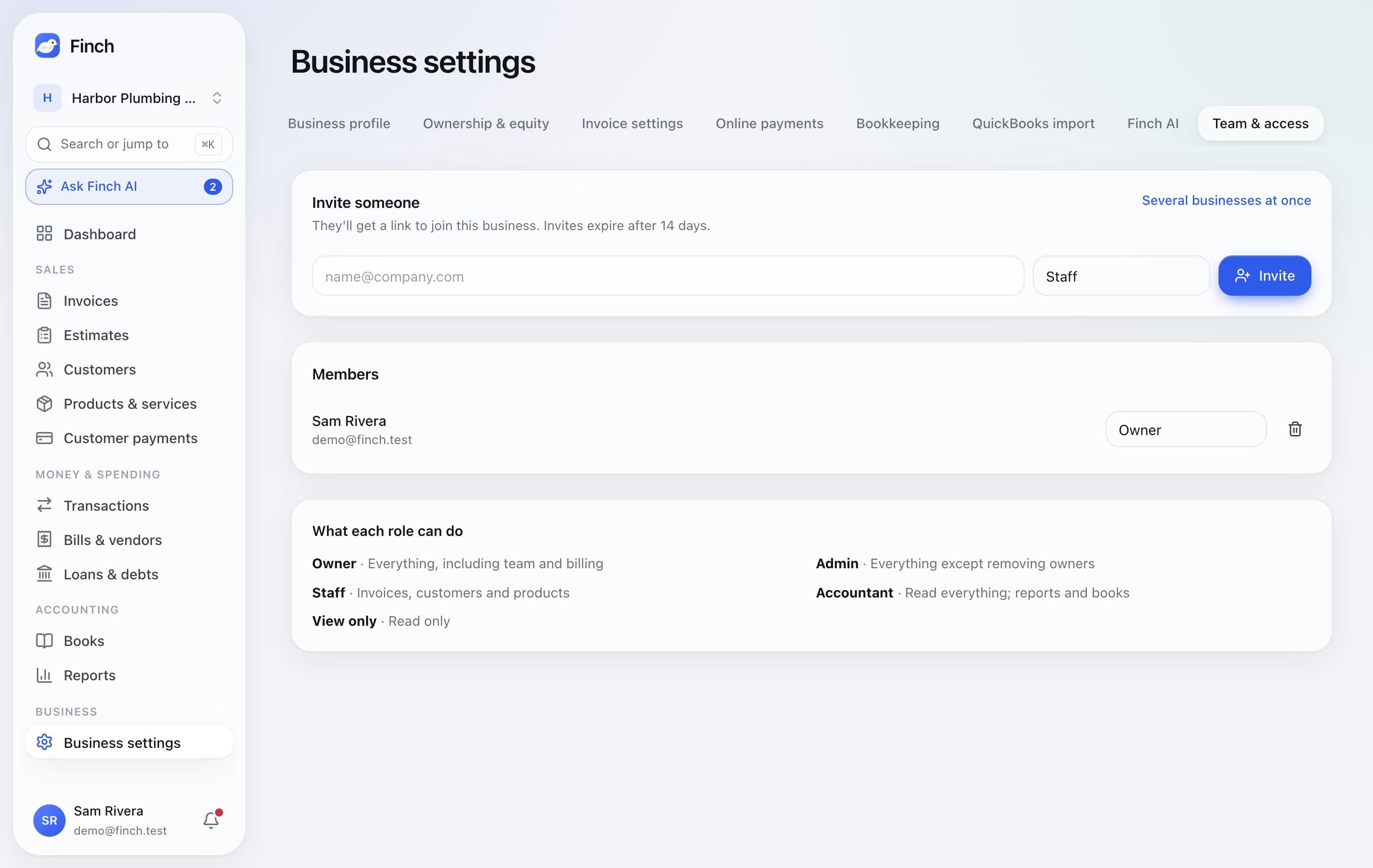Viewport: 1373px width, 868px height.
Task: Open the Invoice settings tab
Action: [632, 123]
